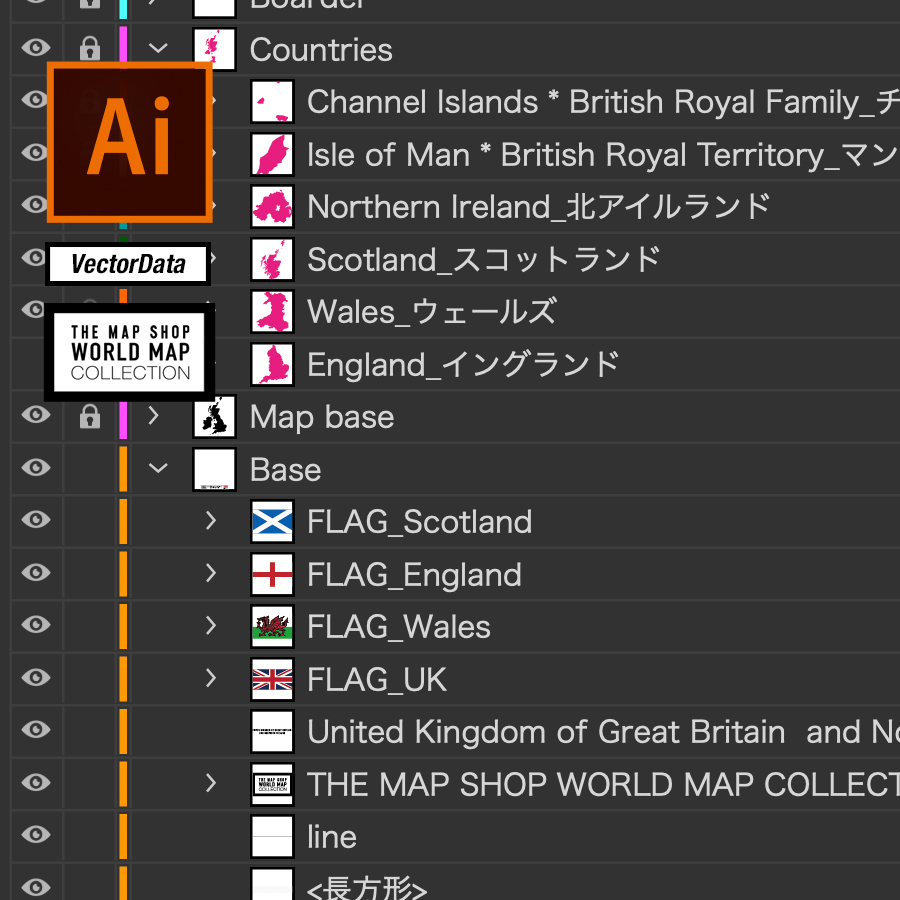Screen dimensions: 900x900
Task: Click the Countries layer magenta colour bar
Action: [x=123, y=44]
